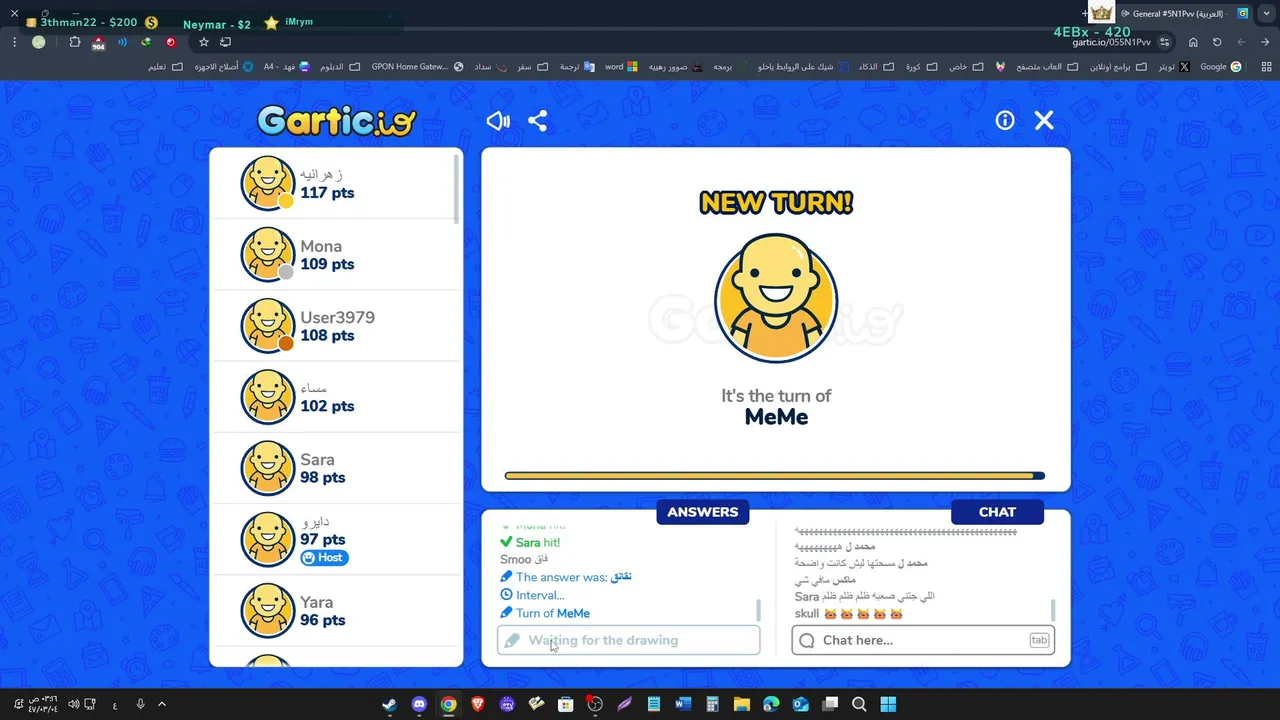The image size is (1280, 720).
Task: Click the زهرانيه player avatar
Action: 268,183
